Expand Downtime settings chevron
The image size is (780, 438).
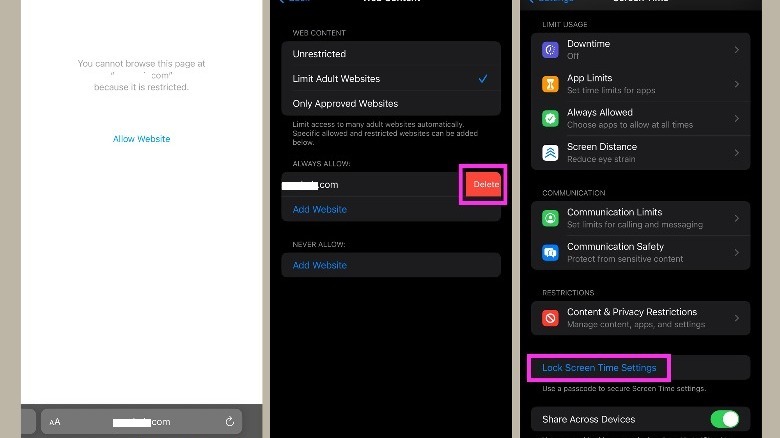point(737,50)
